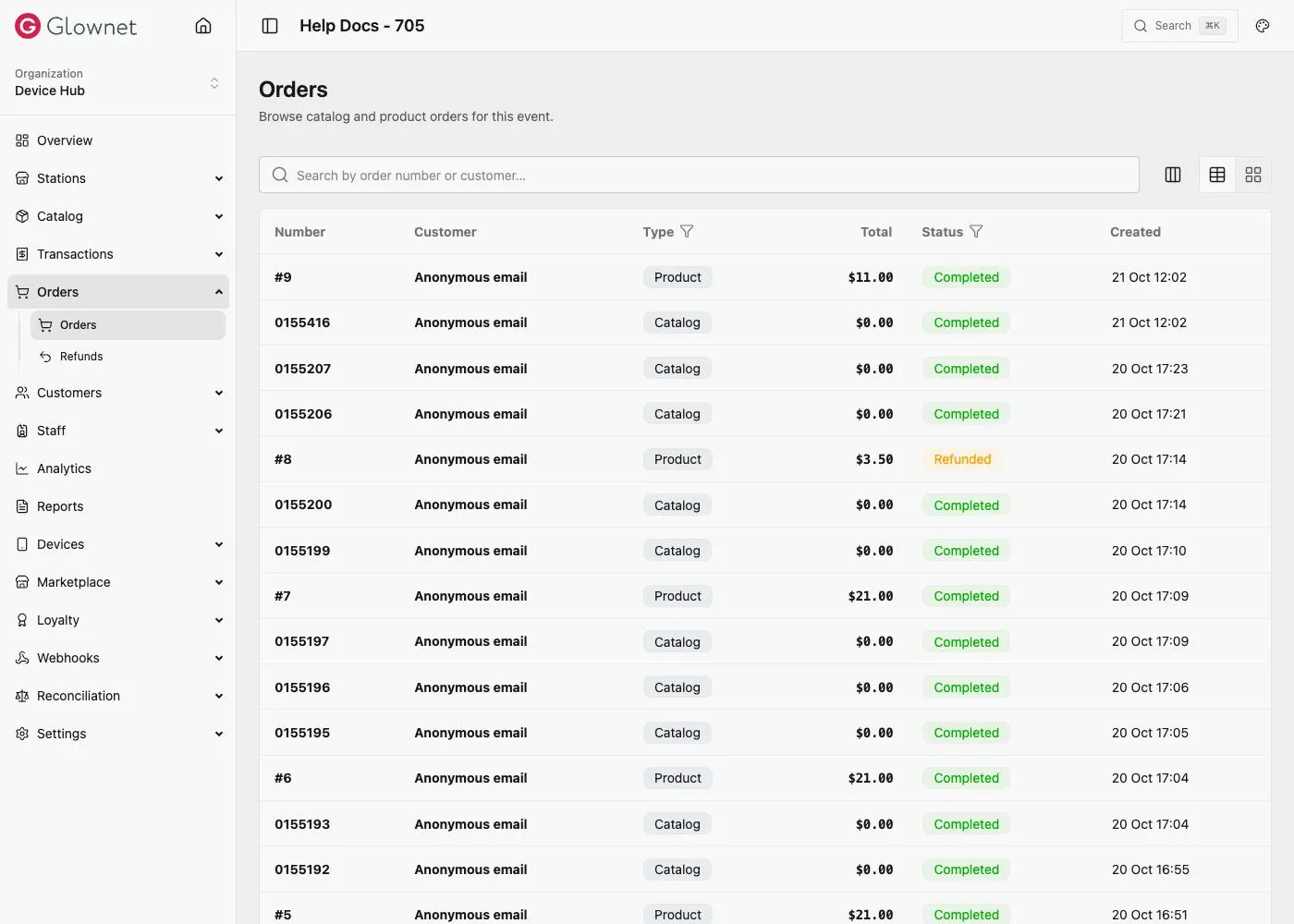Open Reports from the sidebar
Screen dimensions: 1294x924
click(x=118, y=506)
